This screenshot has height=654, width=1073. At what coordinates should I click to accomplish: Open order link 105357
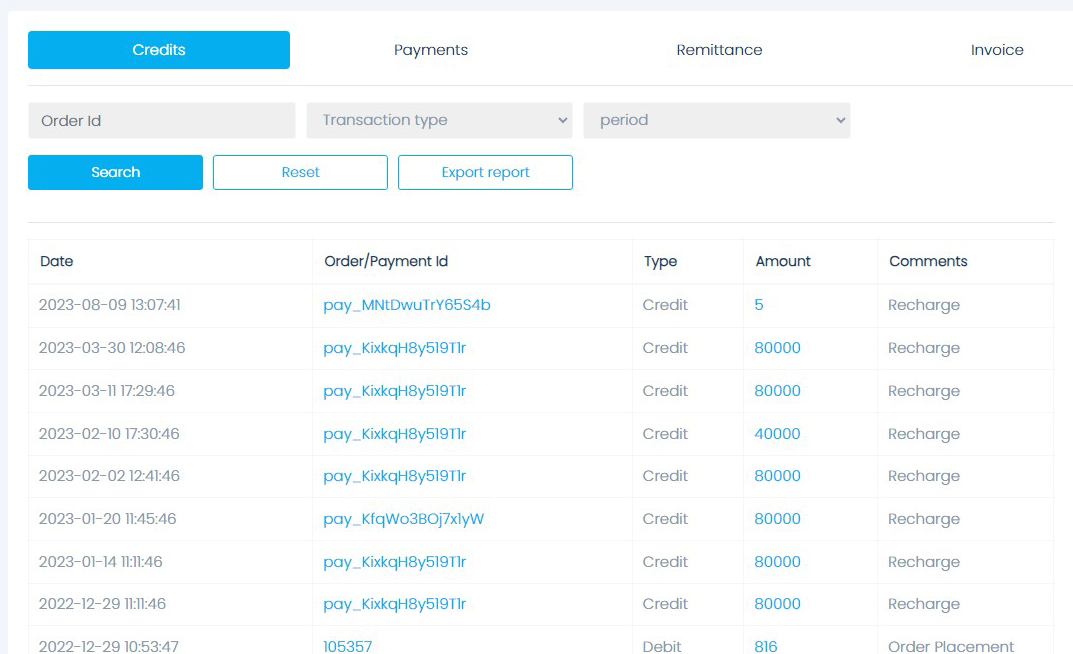347,646
